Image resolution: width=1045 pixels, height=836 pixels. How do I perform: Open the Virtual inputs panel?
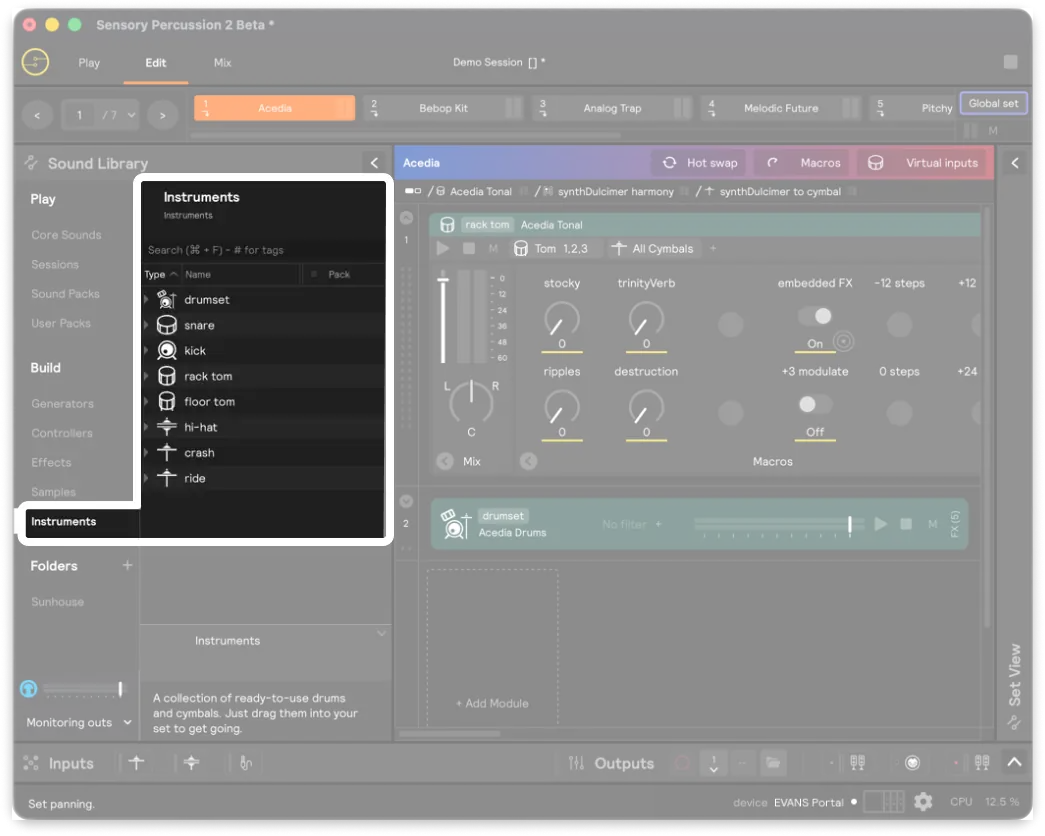[x=921, y=162]
